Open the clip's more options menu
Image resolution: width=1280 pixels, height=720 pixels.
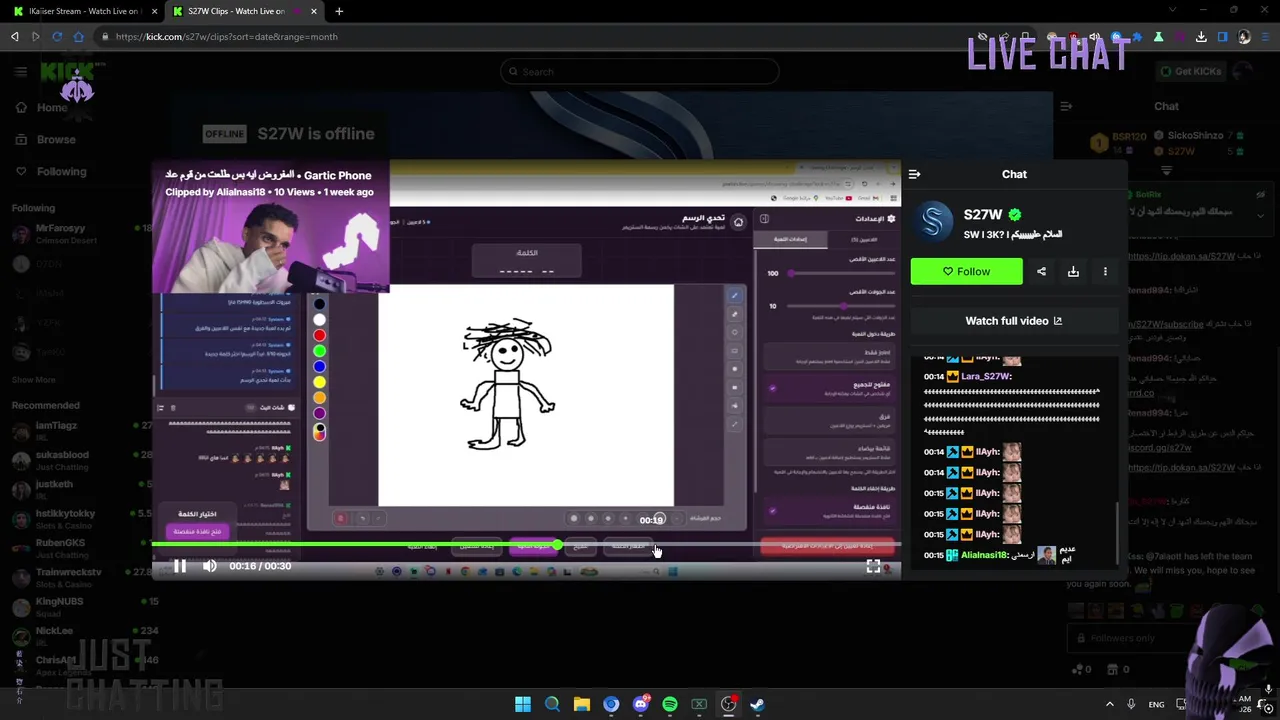point(1105,271)
